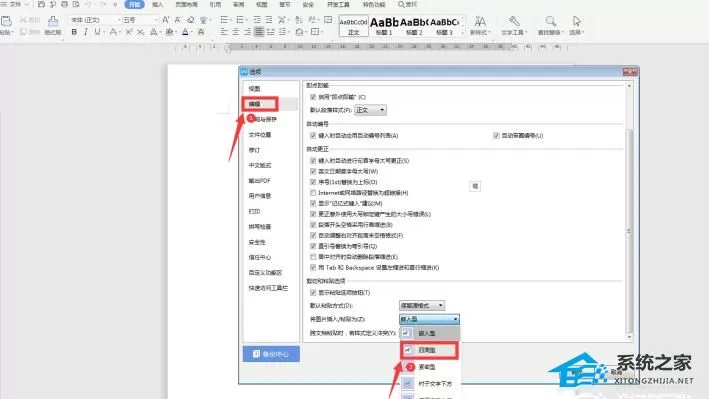This screenshot has height=399, width=709.
Task: Click the Paste clipboard icon
Action: (x=6, y=21)
